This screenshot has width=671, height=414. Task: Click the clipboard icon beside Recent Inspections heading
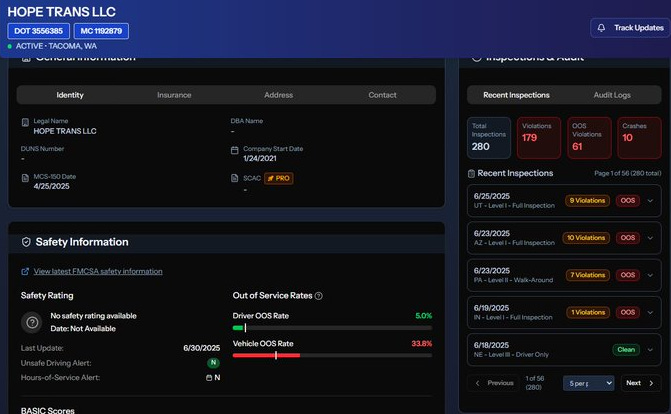coord(471,173)
